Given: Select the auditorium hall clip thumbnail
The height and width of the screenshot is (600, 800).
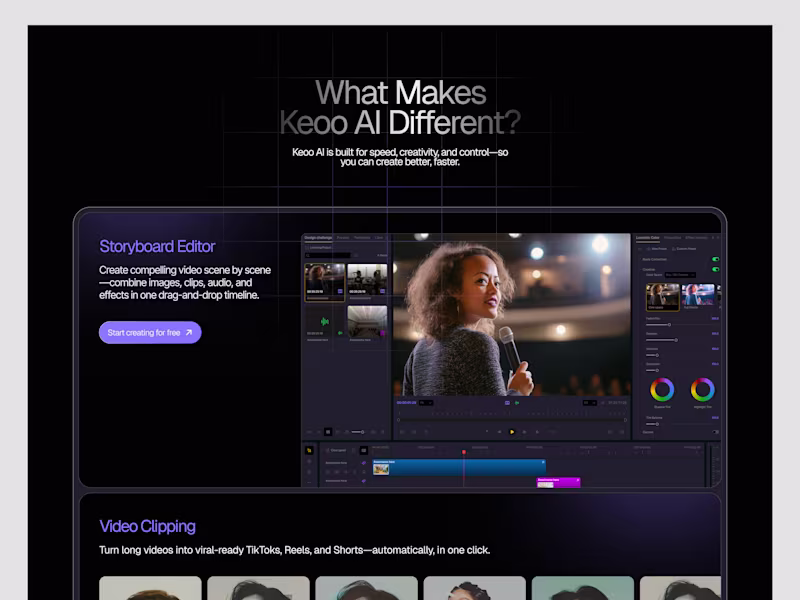Looking at the screenshot, I should tap(367, 321).
